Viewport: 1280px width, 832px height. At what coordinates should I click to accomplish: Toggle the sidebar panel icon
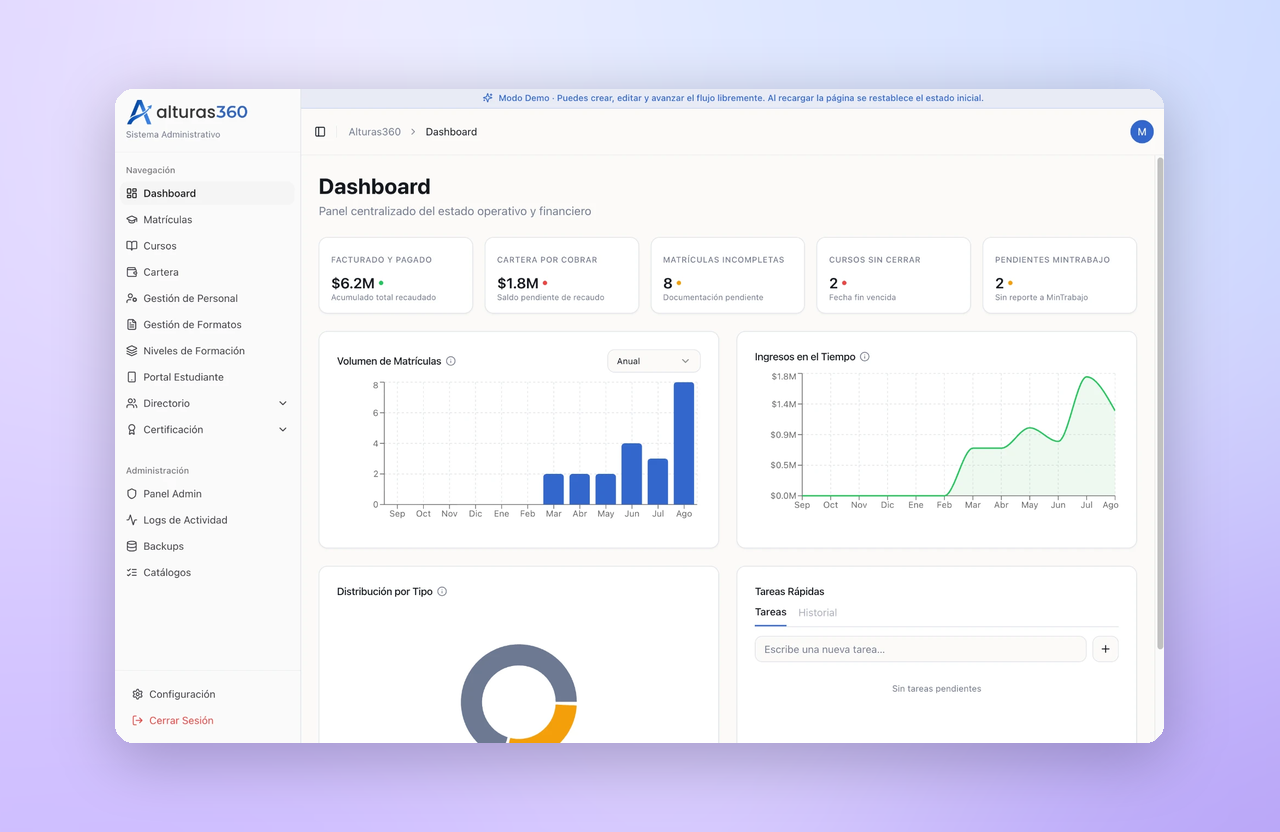(x=320, y=132)
